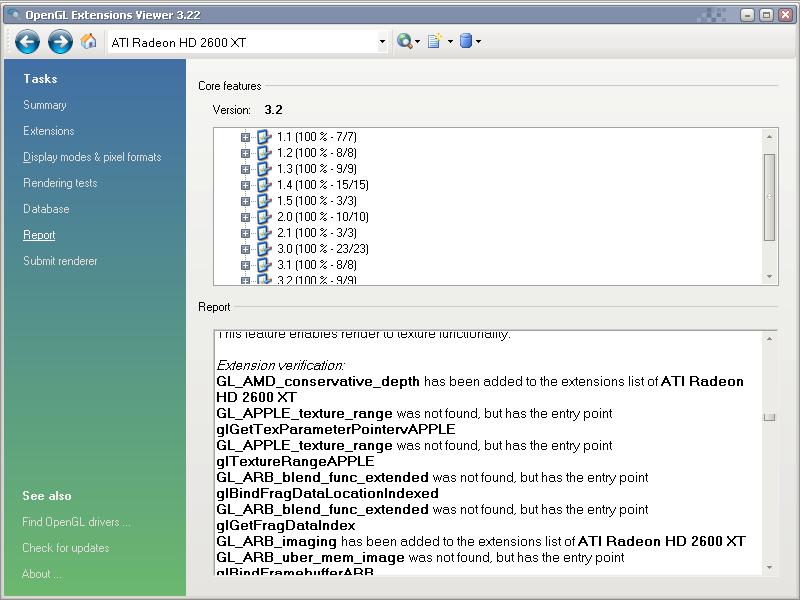Expand the 2.1 (100 % - 3/3) node
Viewport: 800px width, 600px height.
(x=245, y=233)
